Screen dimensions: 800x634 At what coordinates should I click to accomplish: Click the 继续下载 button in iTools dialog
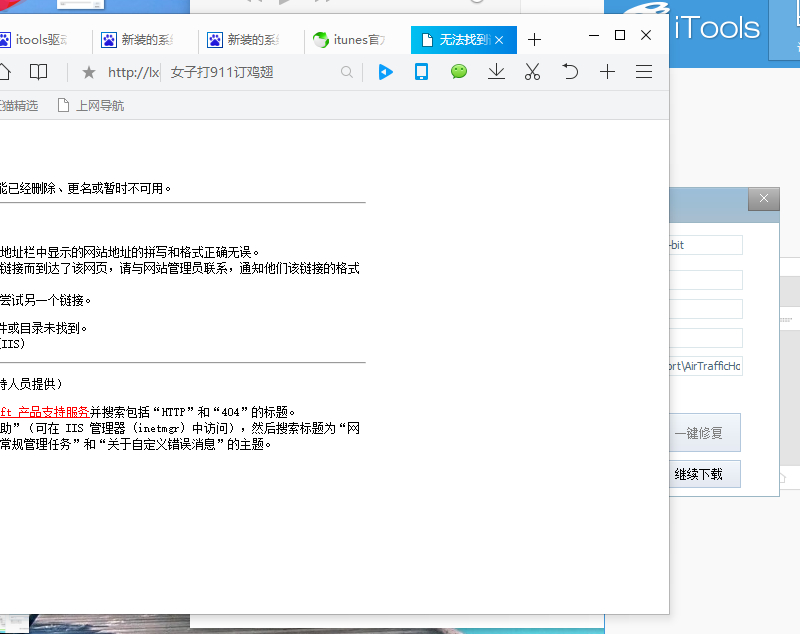[704, 474]
